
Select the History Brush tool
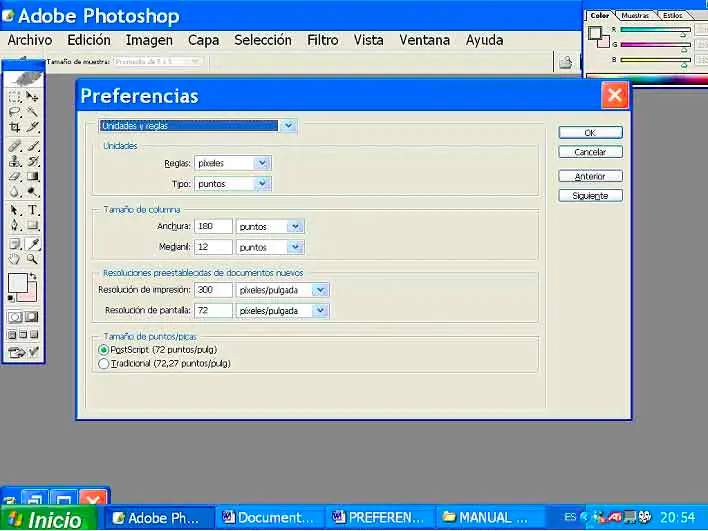32,161
